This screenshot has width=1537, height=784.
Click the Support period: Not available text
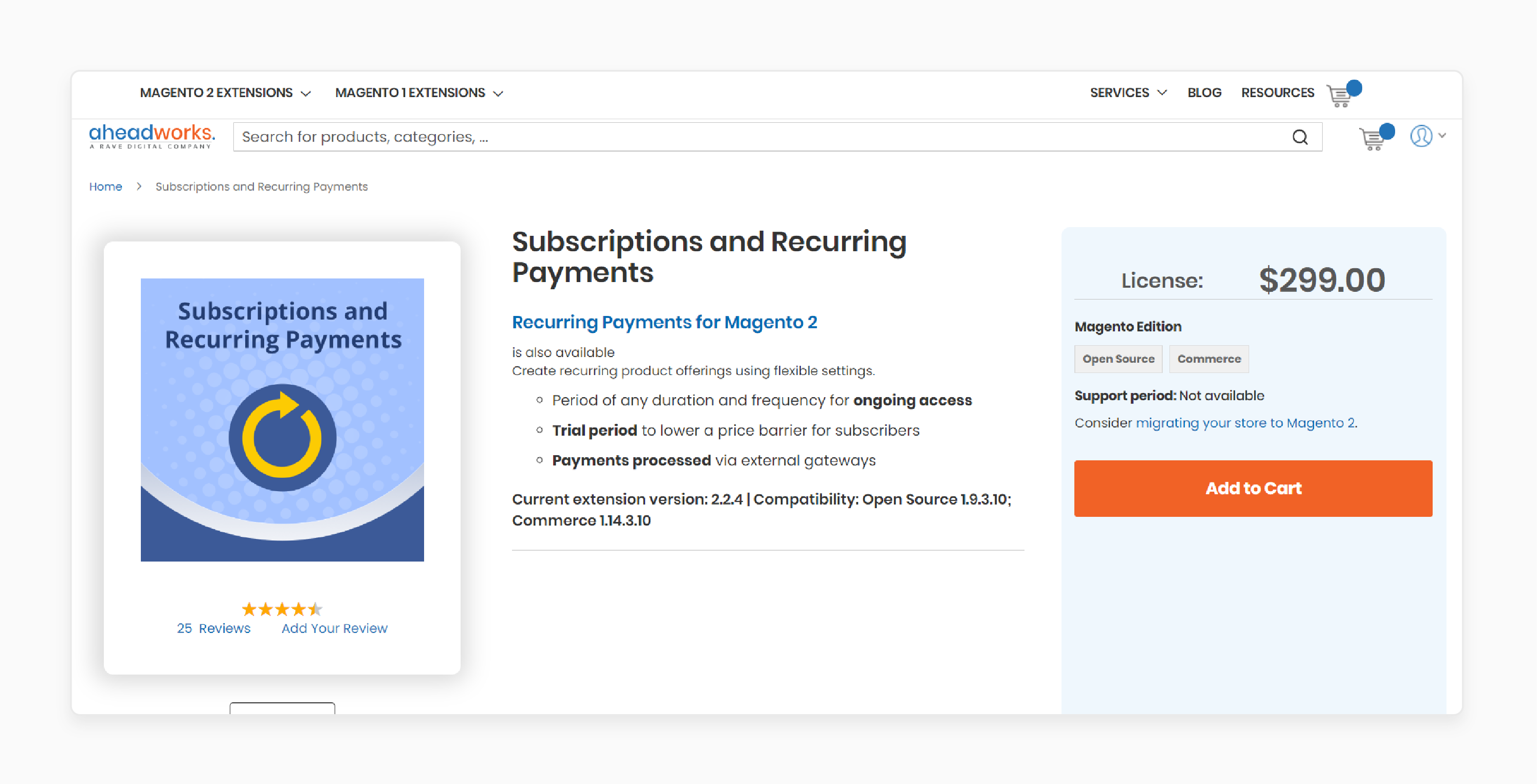click(1169, 396)
